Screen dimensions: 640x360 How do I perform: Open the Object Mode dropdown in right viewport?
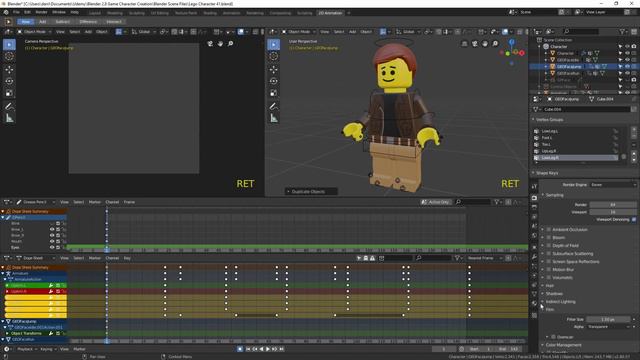[x=299, y=31]
